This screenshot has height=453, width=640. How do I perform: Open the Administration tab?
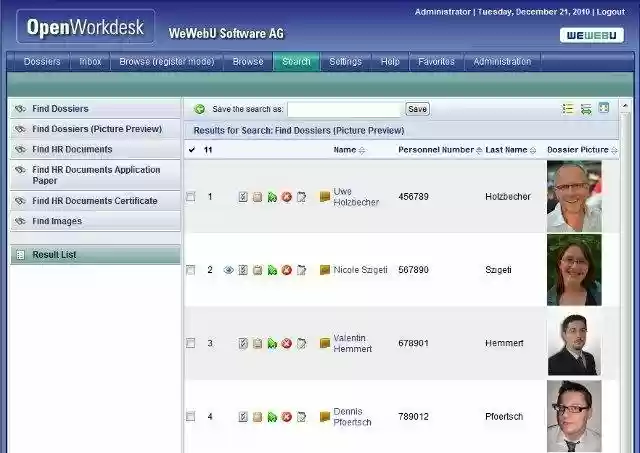[502, 62]
